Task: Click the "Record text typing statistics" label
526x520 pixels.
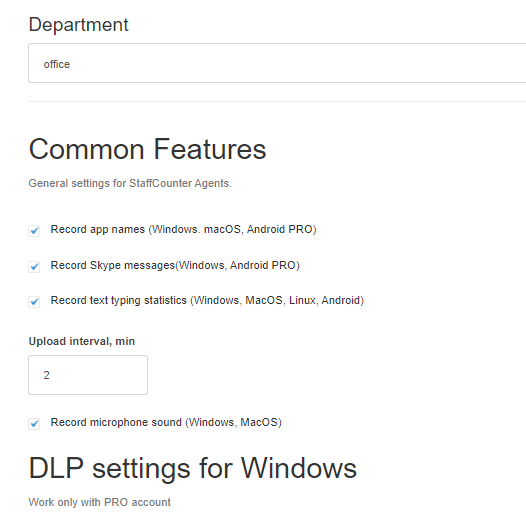Action: click(x=118, y=300)
